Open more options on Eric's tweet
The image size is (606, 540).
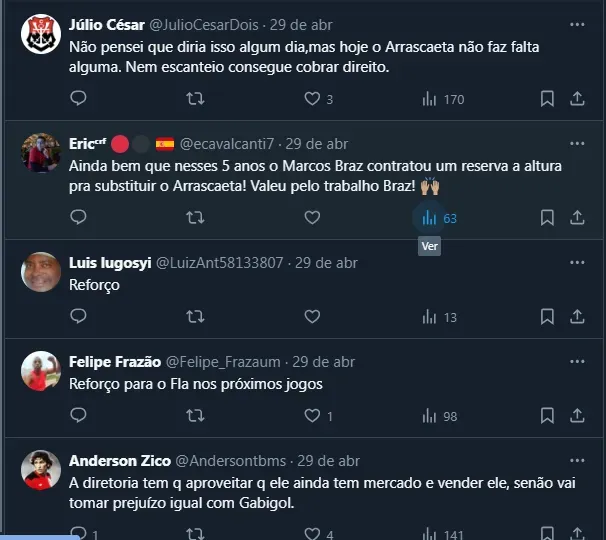pyautogui.click(x=577, y=143)
